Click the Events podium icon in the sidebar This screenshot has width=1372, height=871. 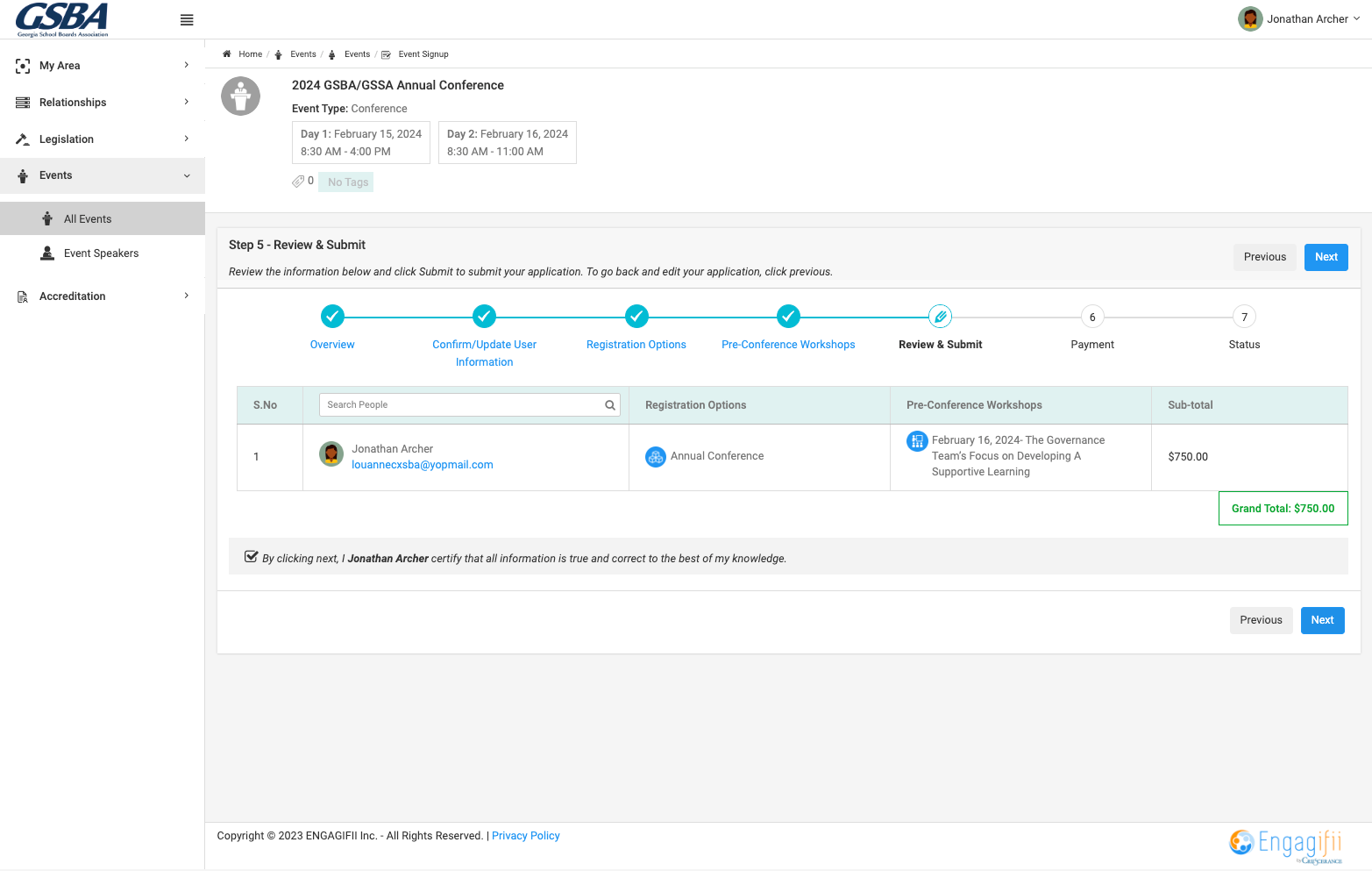pyautogui.click(x=23, y=175)
